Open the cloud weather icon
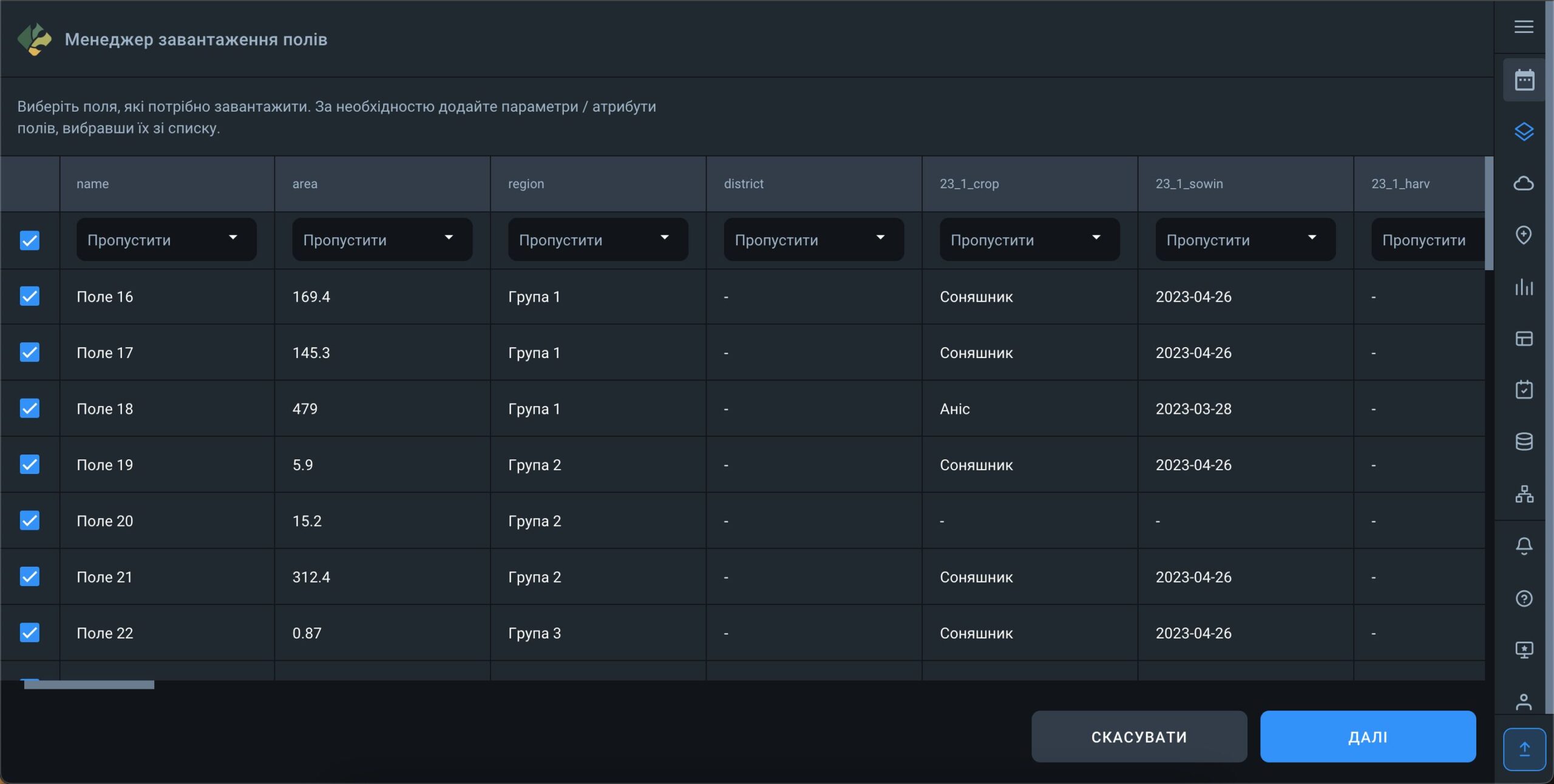The width and height of the screenshot is (1554, 784). click(1524, 183)
